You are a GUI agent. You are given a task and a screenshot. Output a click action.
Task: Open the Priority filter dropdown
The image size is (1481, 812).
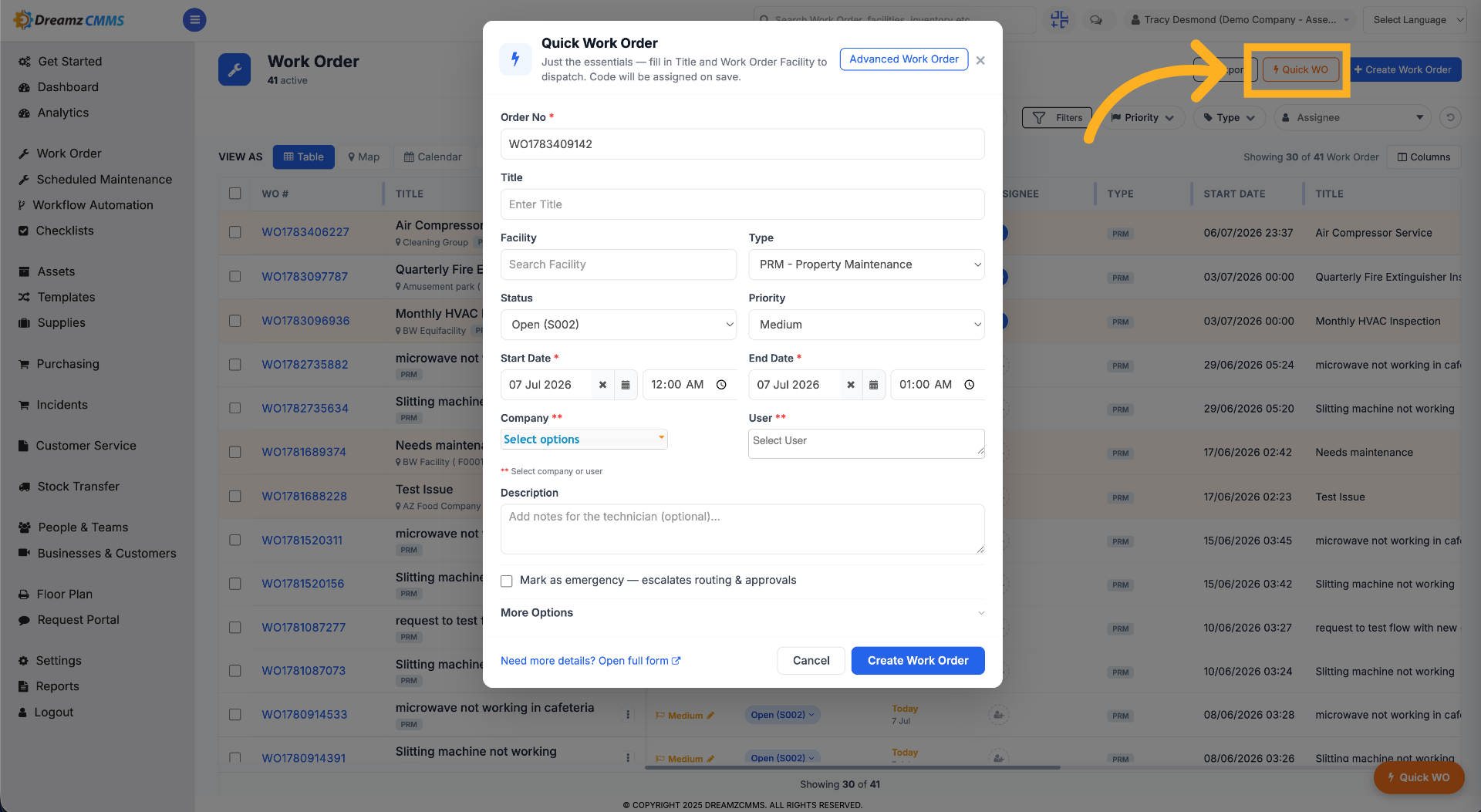click(x=1142, y=117)
